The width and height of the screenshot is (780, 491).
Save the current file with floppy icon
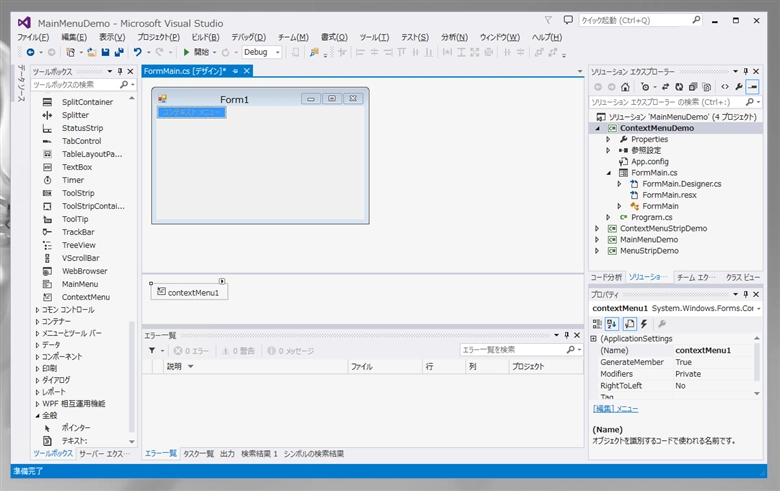(x=105, y=52)
